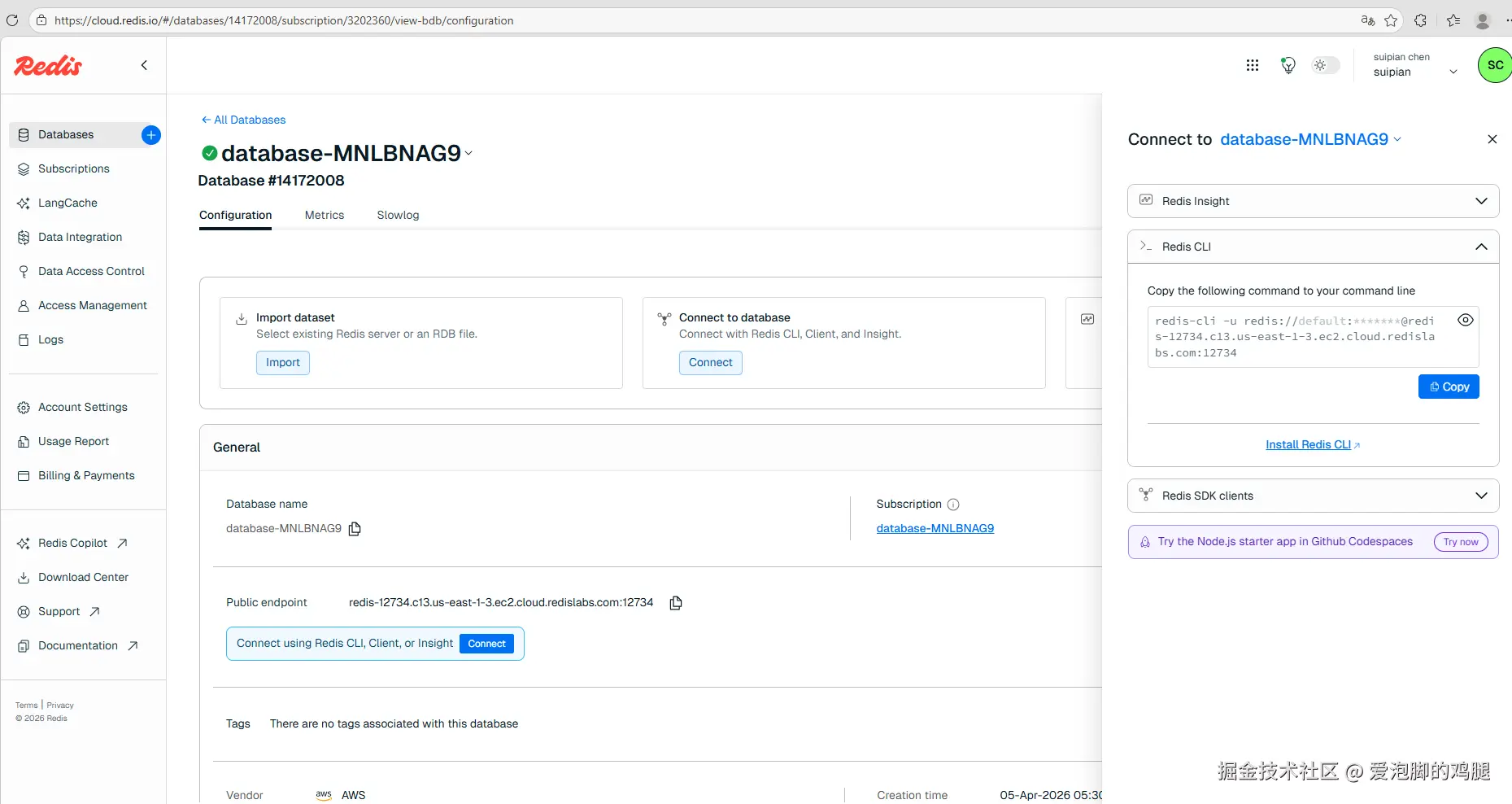Open Data Integration in the sidebar

coord(80,238)
